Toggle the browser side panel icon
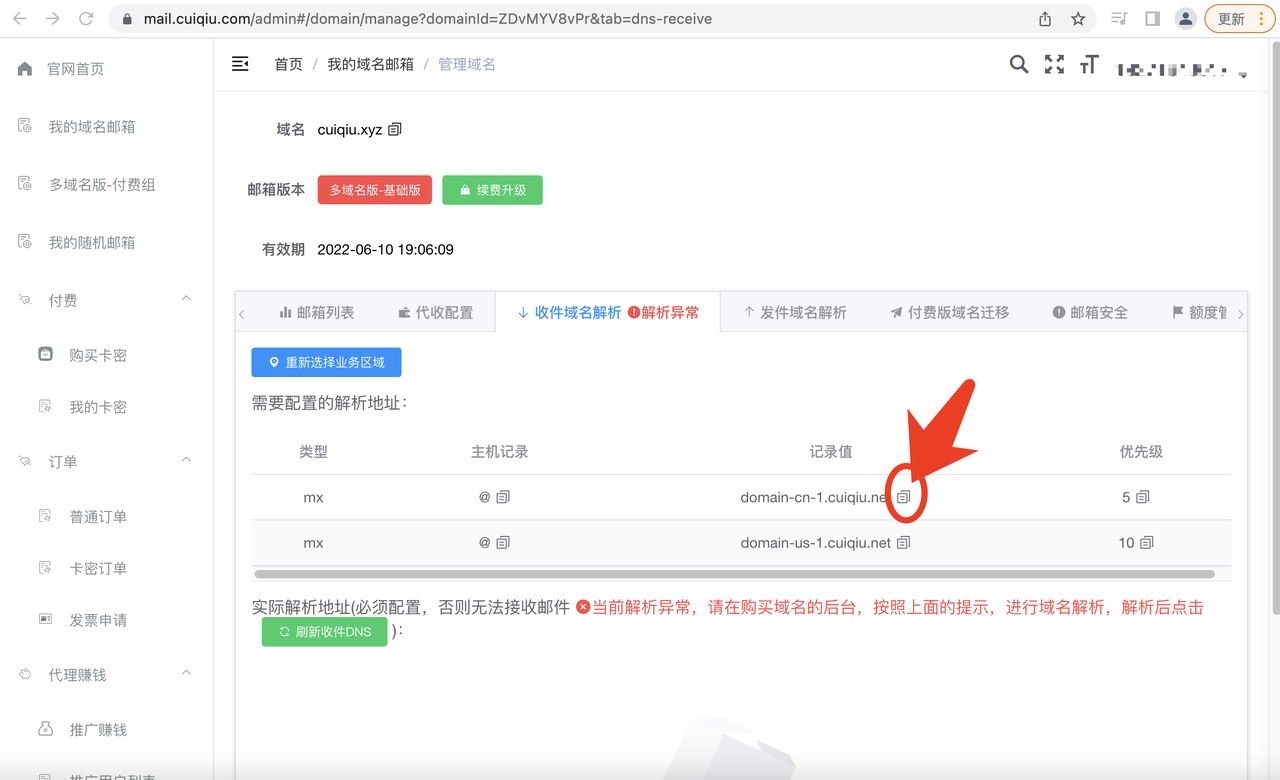1280x780 pixels. tap(1153, 19)
